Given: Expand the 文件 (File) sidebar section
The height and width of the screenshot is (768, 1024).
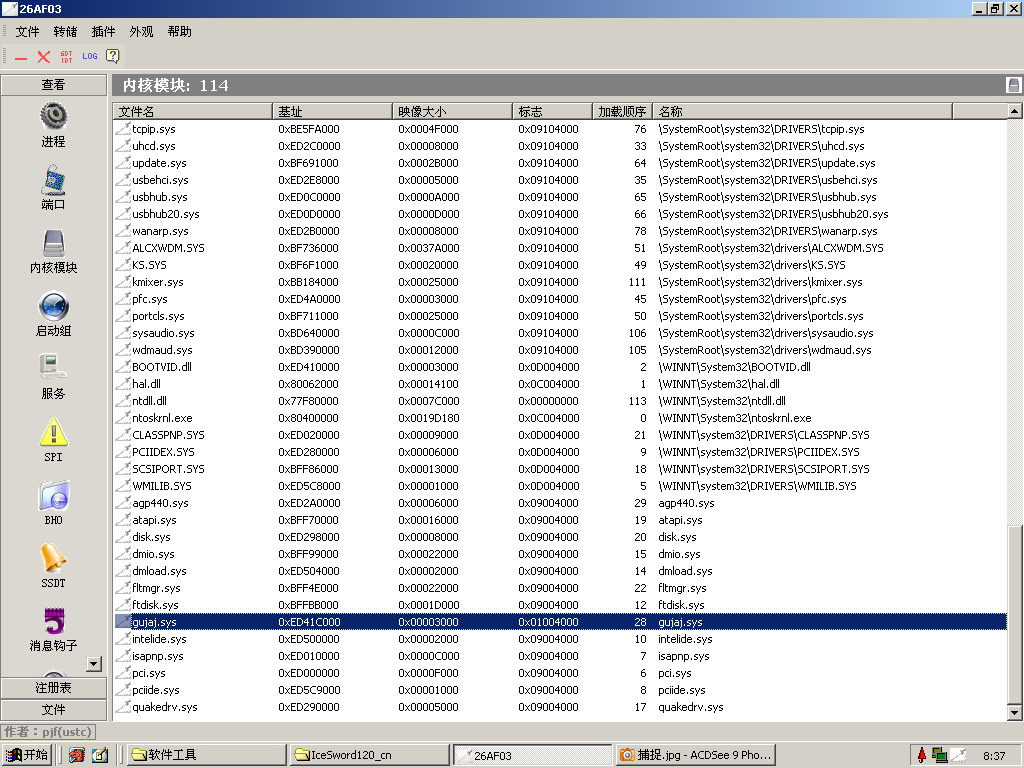Looking at the screenshot, I should coord(54,709).
